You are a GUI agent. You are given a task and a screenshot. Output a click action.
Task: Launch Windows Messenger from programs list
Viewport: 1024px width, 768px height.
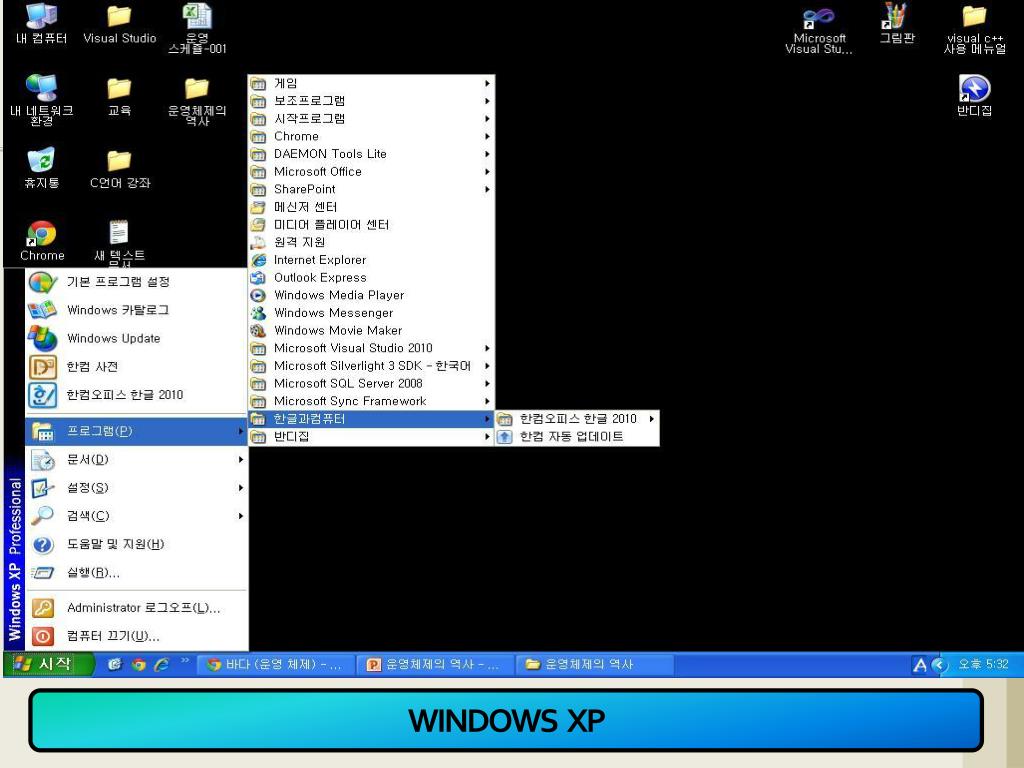click(371, 313)
